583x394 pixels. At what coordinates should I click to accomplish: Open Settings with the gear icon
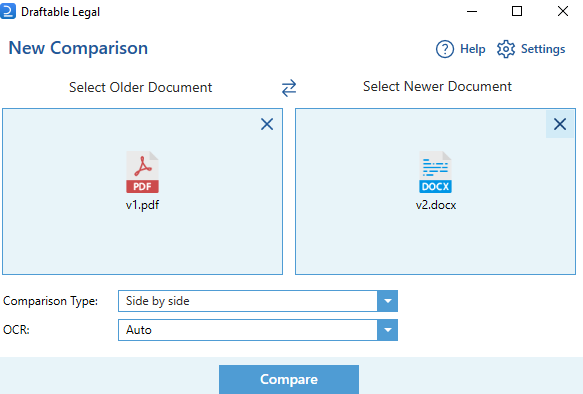tap(531, 49)
